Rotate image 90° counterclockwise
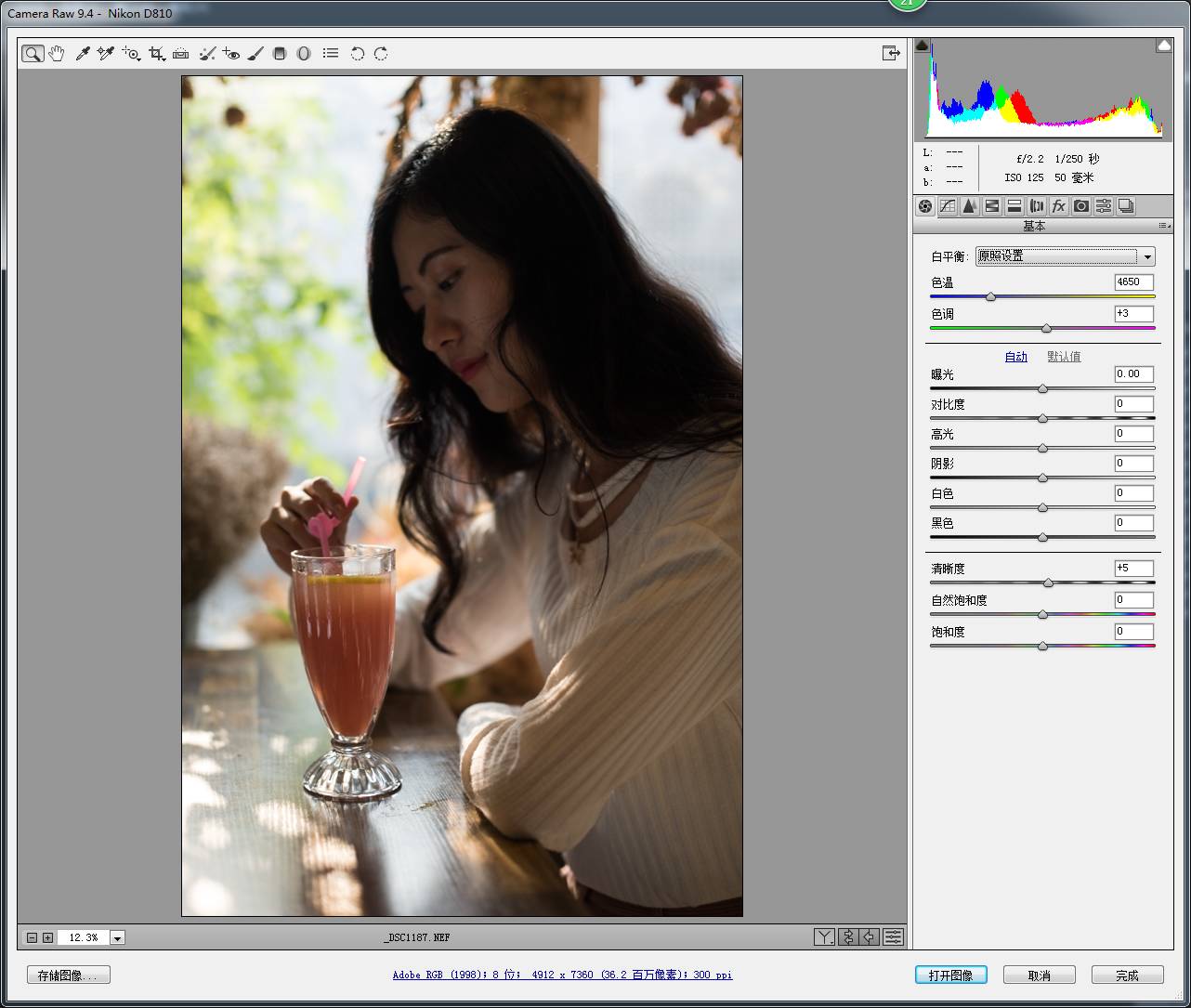This screenshot has height=1008, width=1191. coord(357,54)
